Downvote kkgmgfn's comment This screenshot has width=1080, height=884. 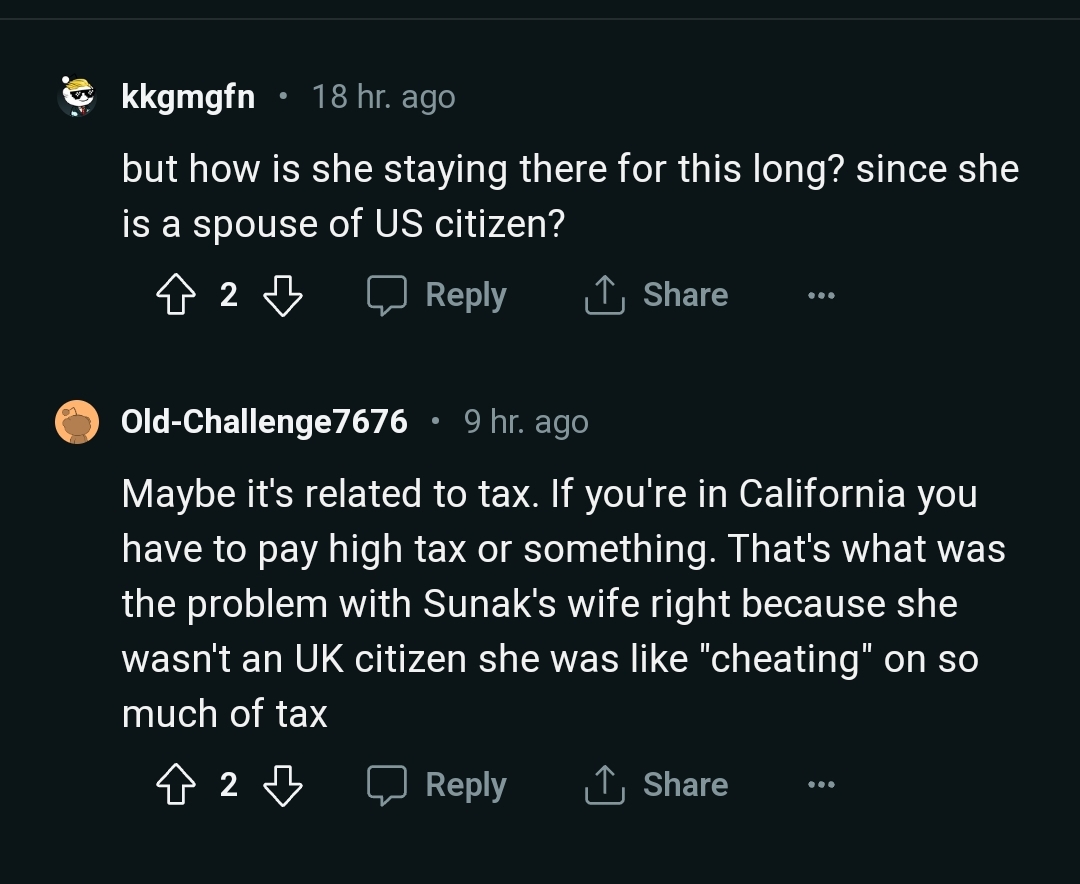point(282,296)
